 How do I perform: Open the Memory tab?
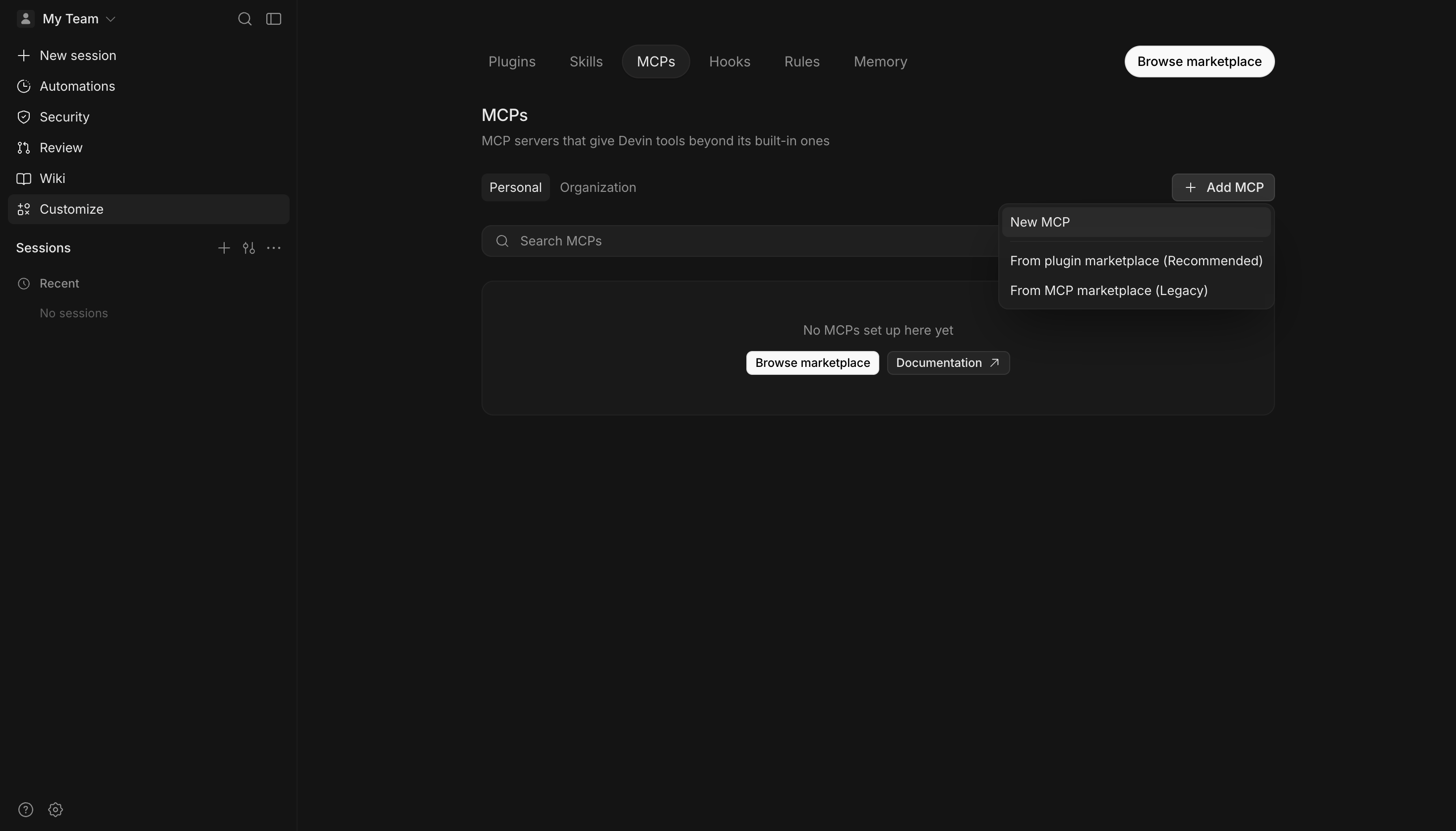click(880, 61)
